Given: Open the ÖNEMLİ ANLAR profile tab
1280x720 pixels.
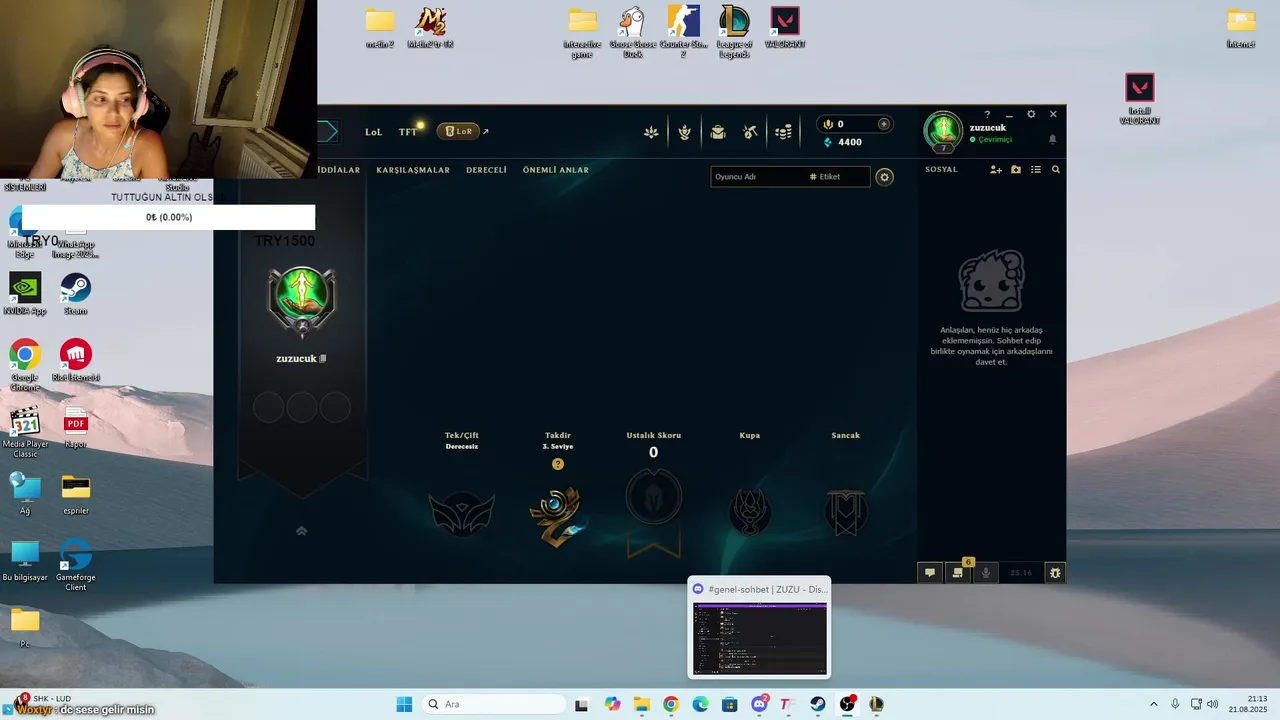Looking at the screenshot, I should click(555, 170).
